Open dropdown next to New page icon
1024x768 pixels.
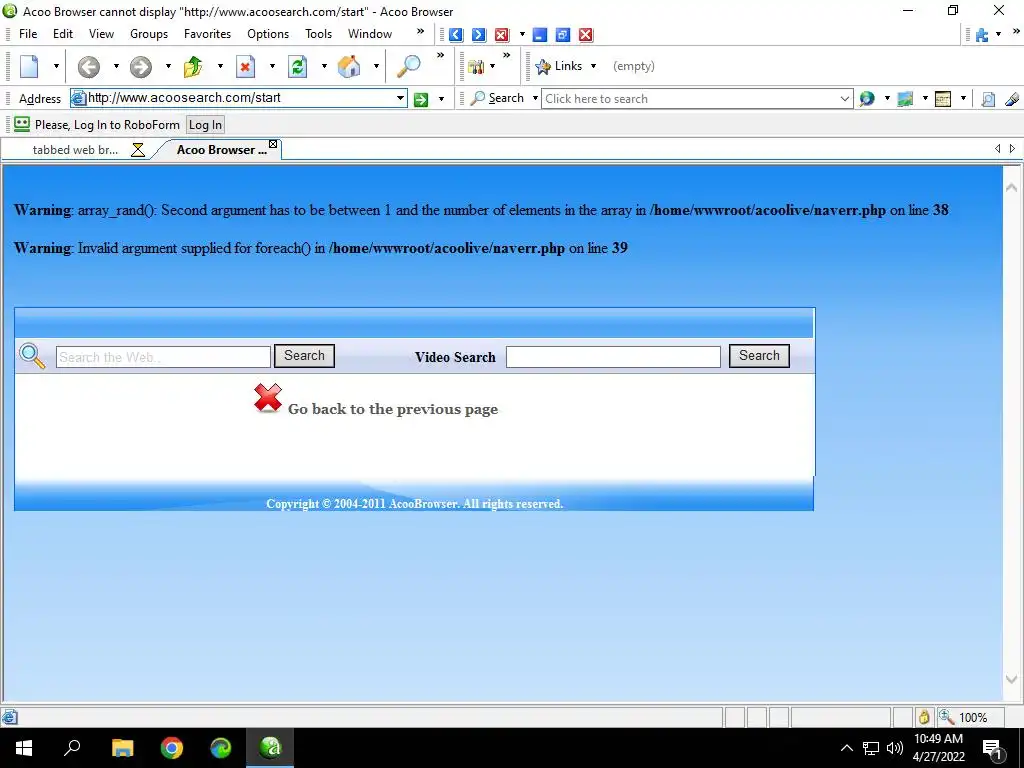pos(56,66)
